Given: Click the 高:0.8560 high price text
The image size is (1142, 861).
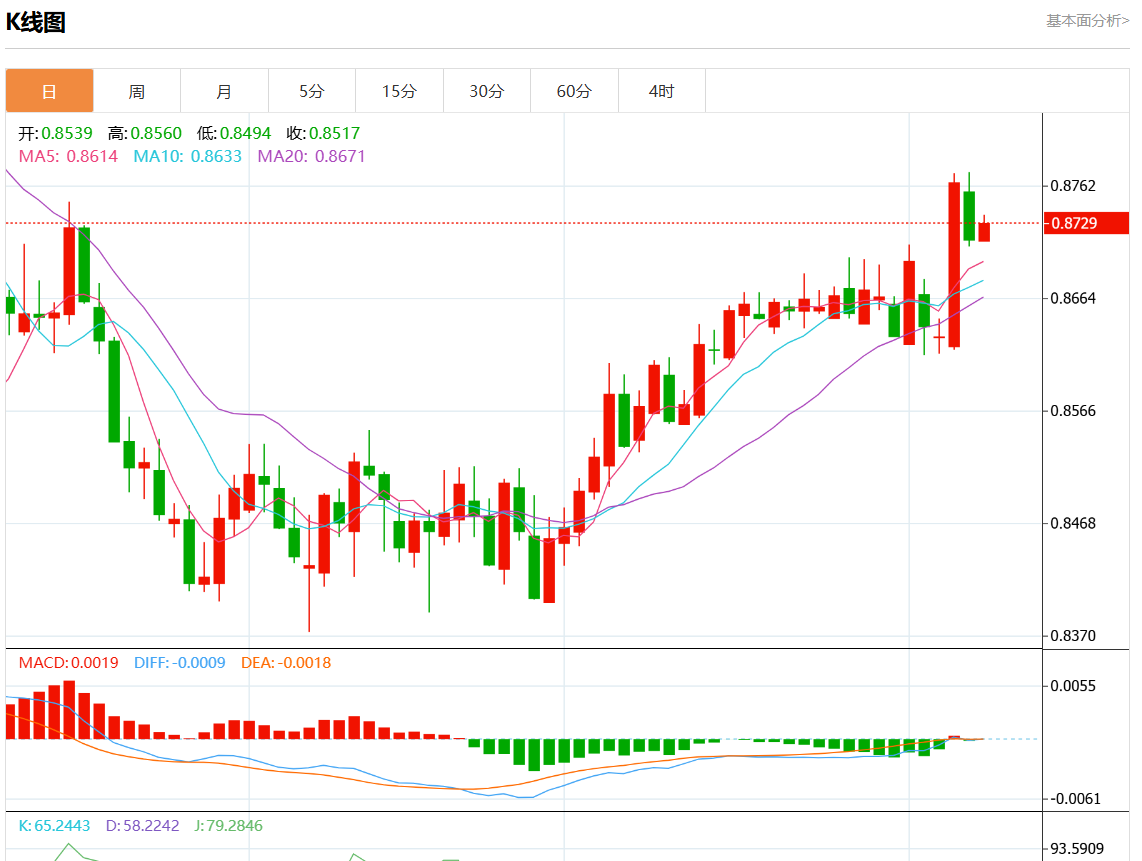Looking at the screenshot, I should [x=145, y=133].
